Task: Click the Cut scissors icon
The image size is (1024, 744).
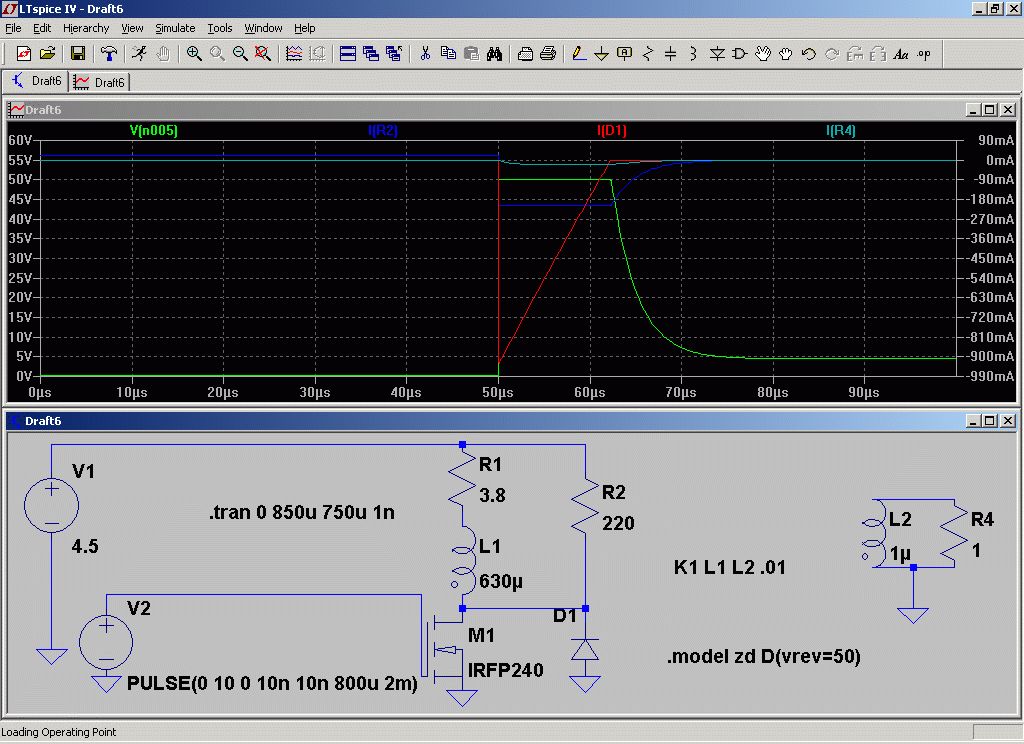Action: click(x=425, y=54)
